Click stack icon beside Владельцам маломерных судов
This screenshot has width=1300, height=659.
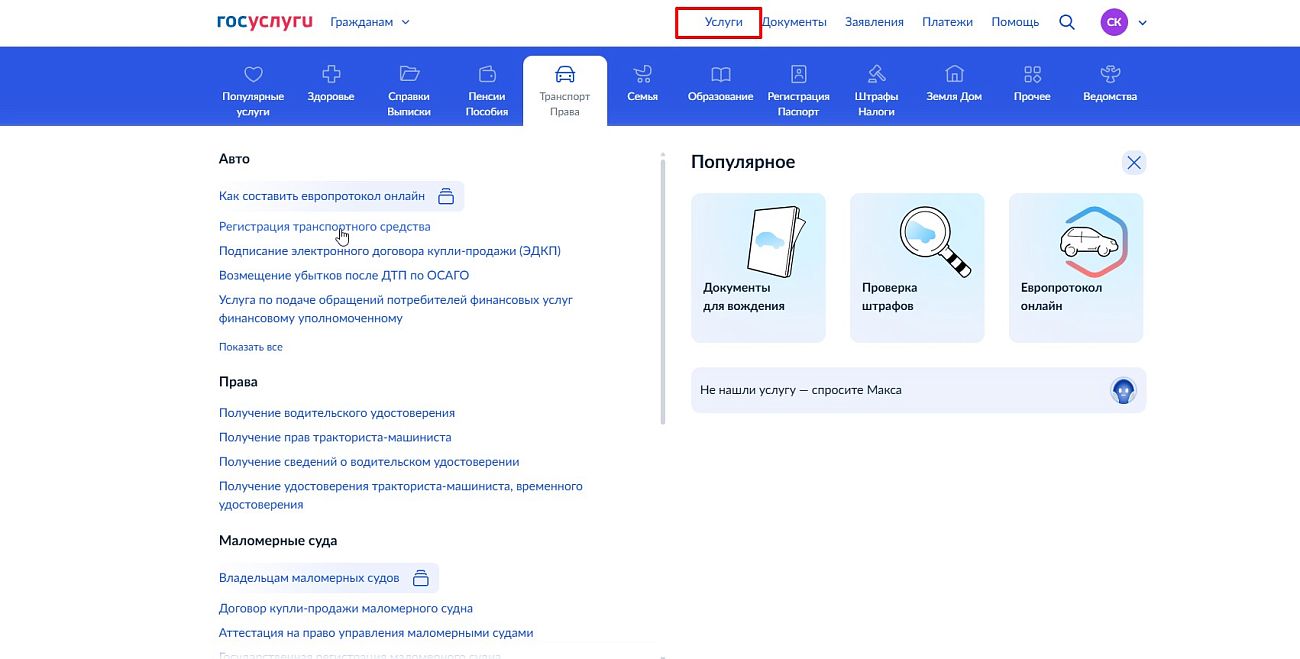421,578
